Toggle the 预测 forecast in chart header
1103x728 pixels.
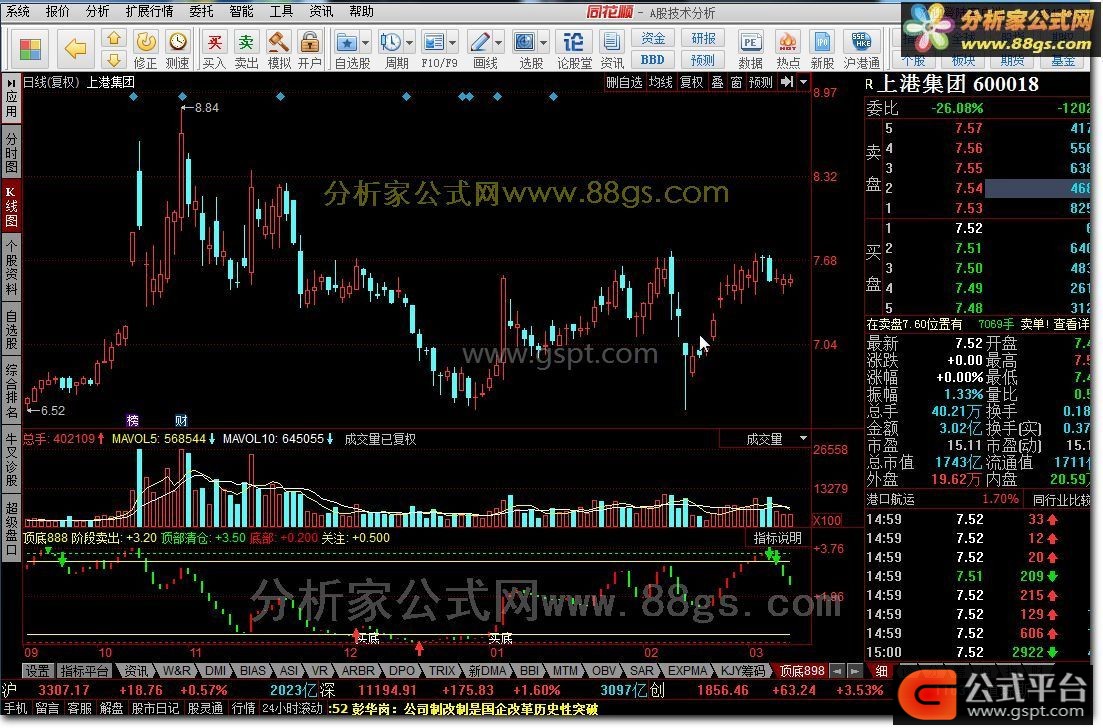pyautogui.click(x=760, y=82)
